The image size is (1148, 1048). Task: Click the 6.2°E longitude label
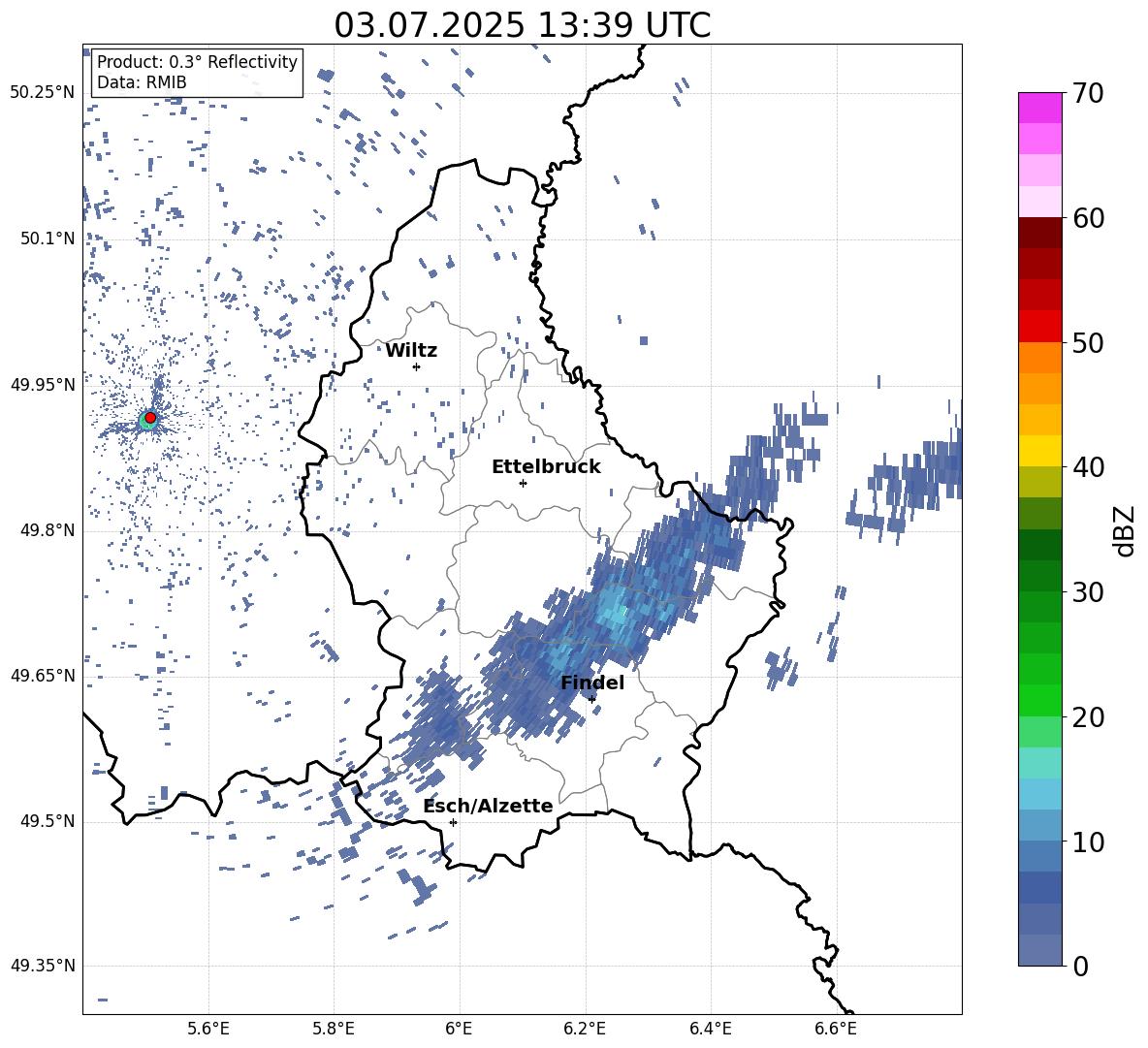point(585,1029)
